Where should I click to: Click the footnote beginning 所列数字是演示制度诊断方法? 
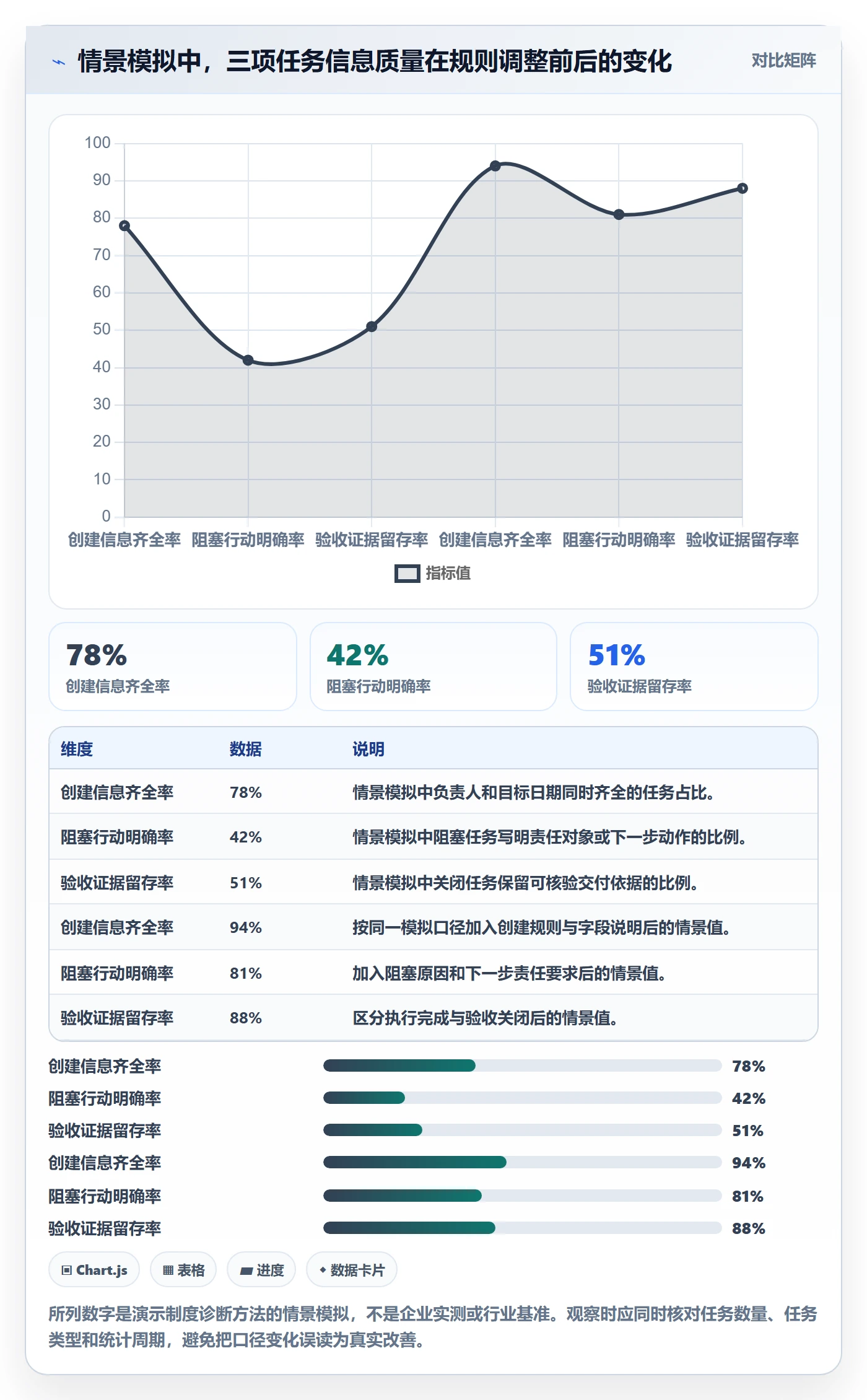click(433, 1326)
